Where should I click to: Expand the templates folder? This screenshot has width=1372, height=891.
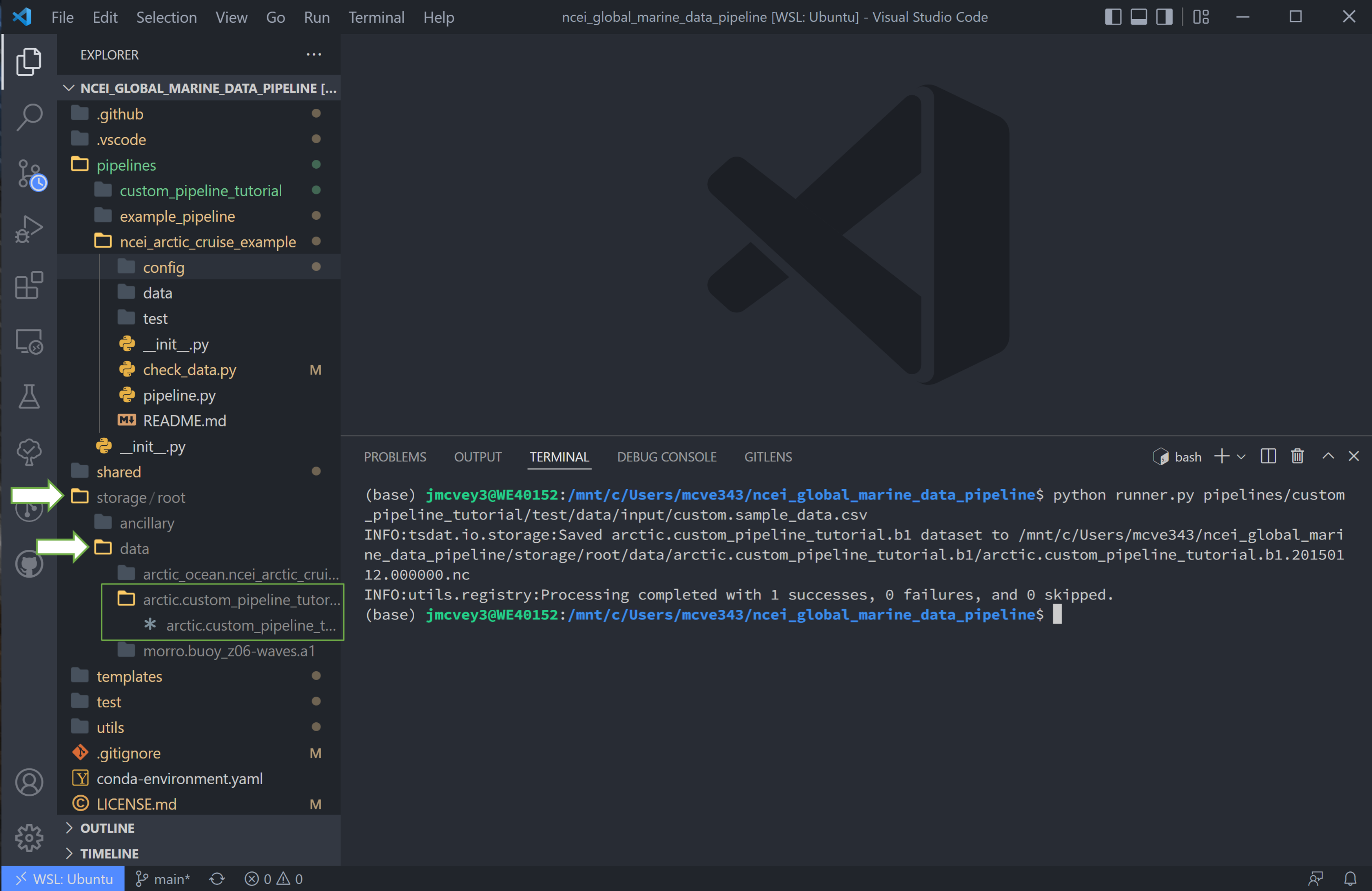coord(199,676)
